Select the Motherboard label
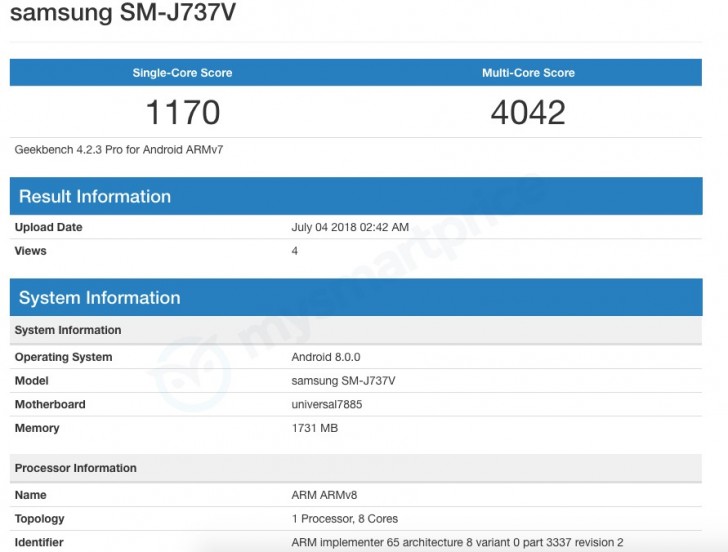 [50, 404]
